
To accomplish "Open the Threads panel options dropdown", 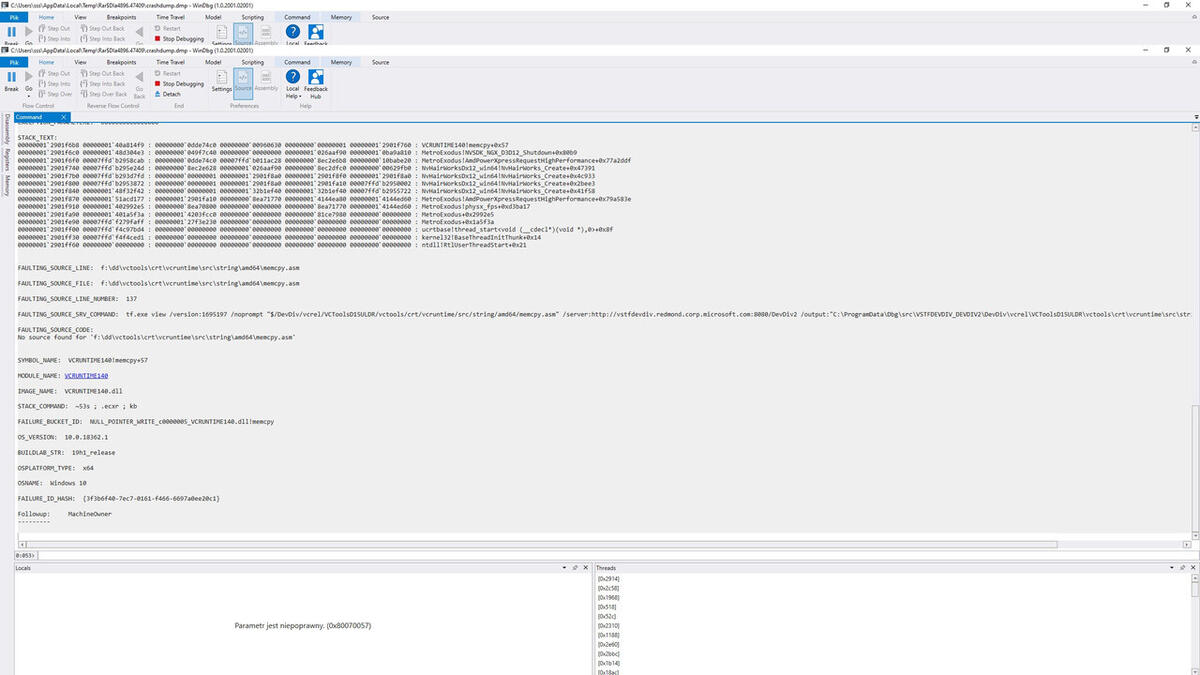I will [x=1172, y=568].
